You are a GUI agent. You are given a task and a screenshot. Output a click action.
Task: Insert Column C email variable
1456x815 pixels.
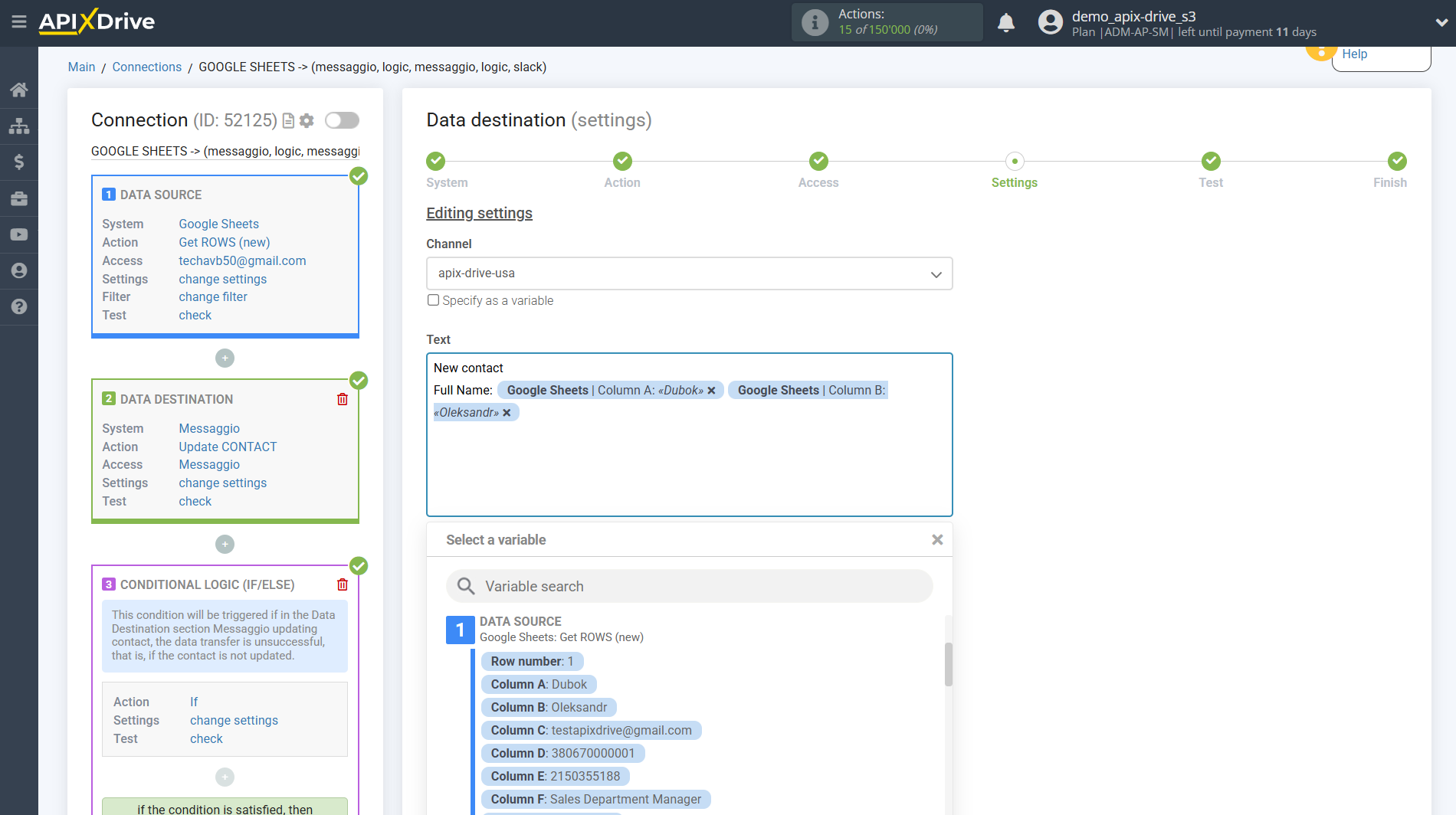click(591, 730)
